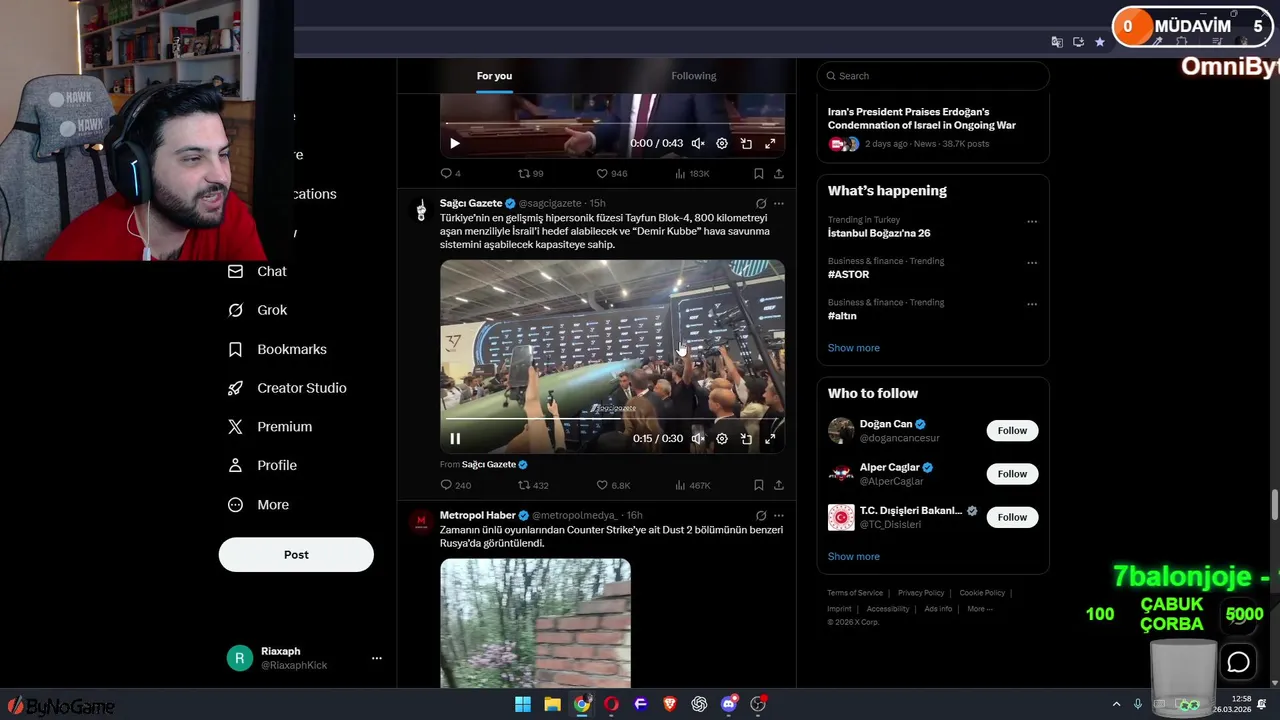Open Grok in the sidebar
This screenshot has height=720, width=1280.
pos(257,310)
